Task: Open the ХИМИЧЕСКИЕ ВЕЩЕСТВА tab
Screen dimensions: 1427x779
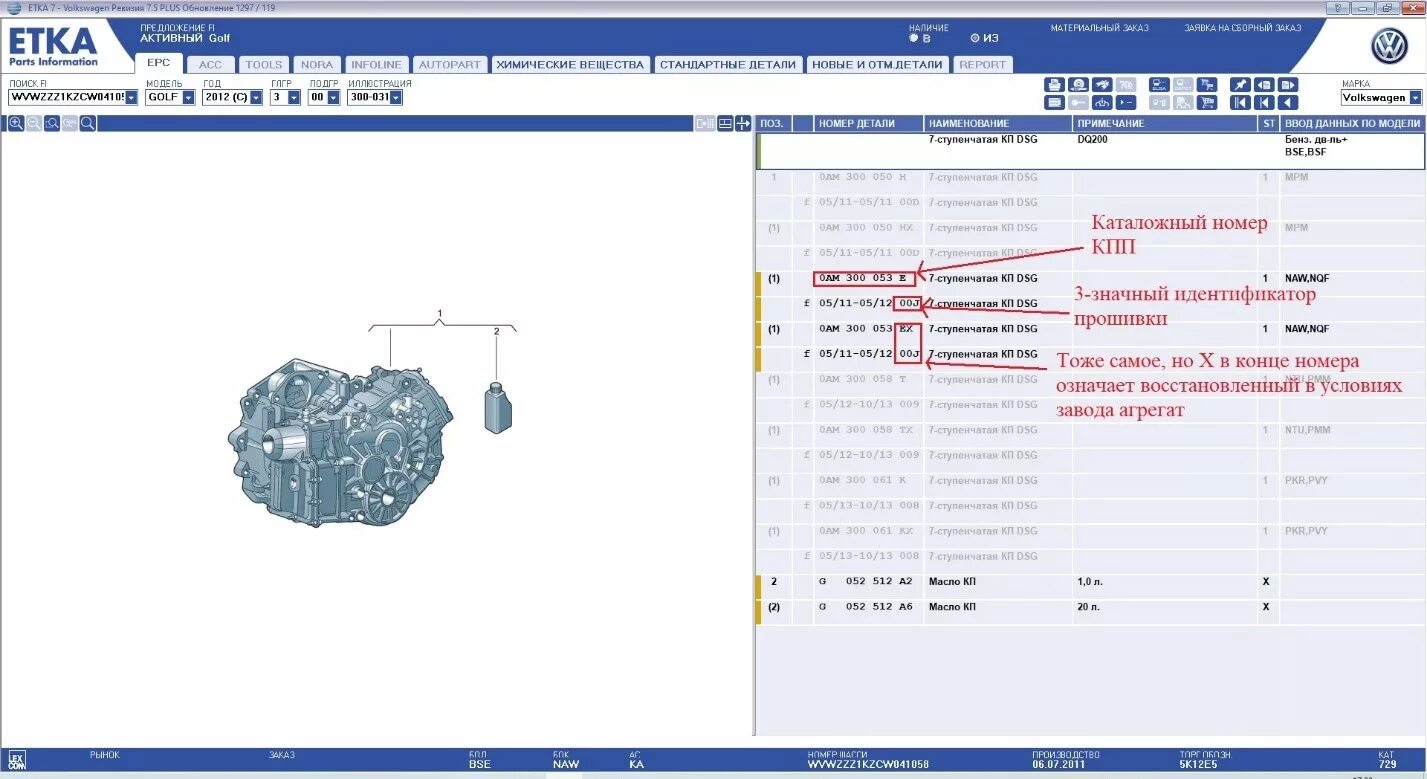Action: click(570, 64)
